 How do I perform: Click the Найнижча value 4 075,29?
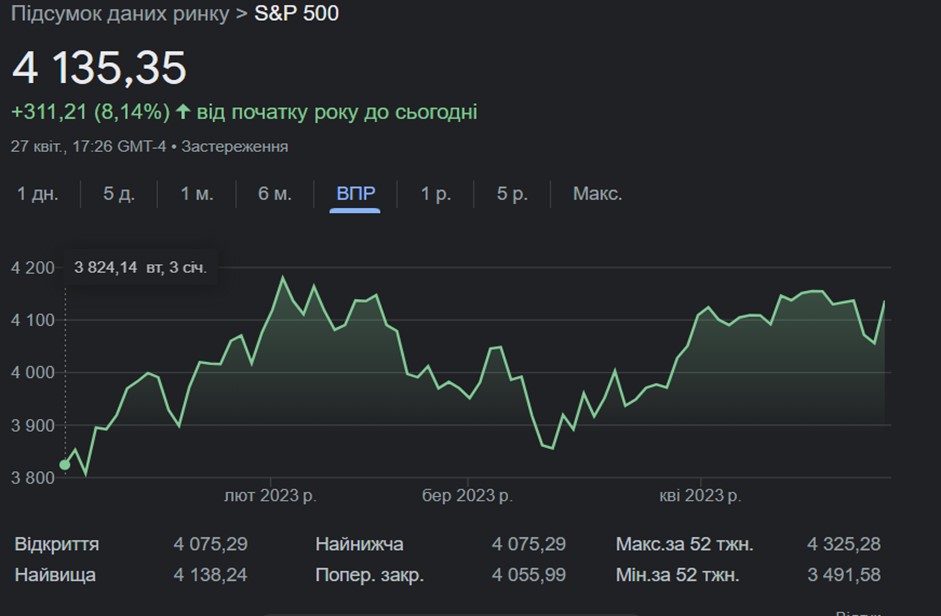(529, 545)
